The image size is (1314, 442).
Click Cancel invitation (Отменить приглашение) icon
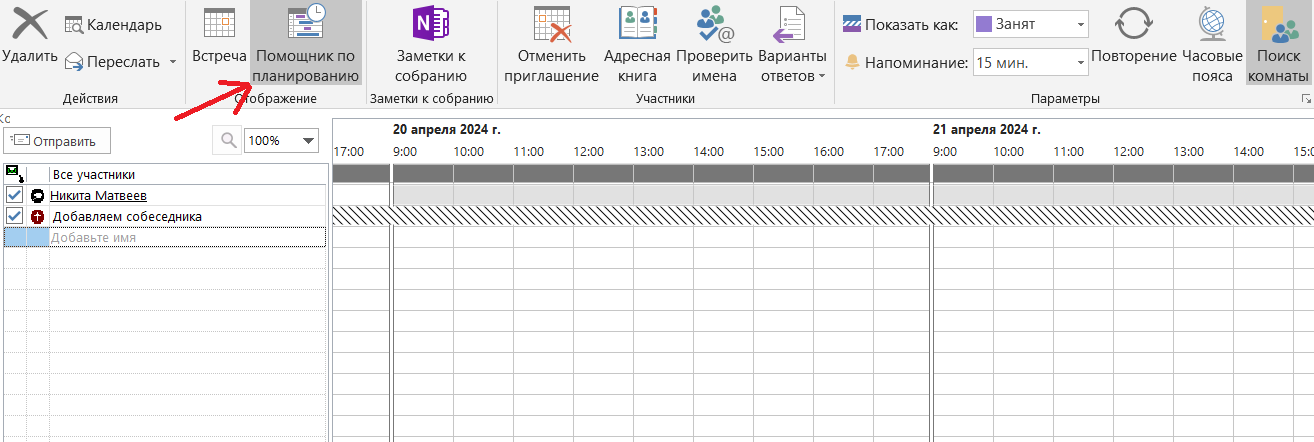[x=551, y=26]
